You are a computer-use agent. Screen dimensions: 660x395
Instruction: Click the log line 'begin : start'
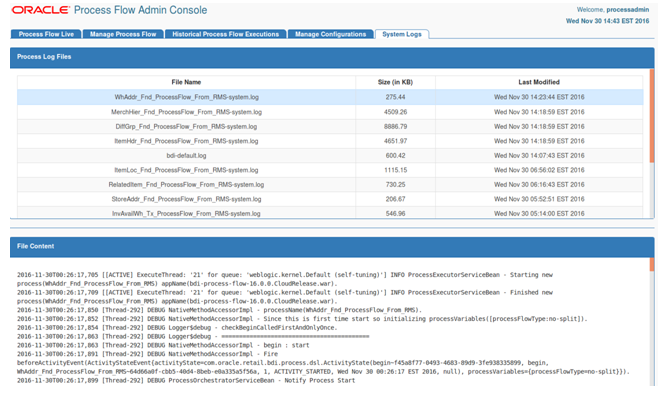[163, 345]
